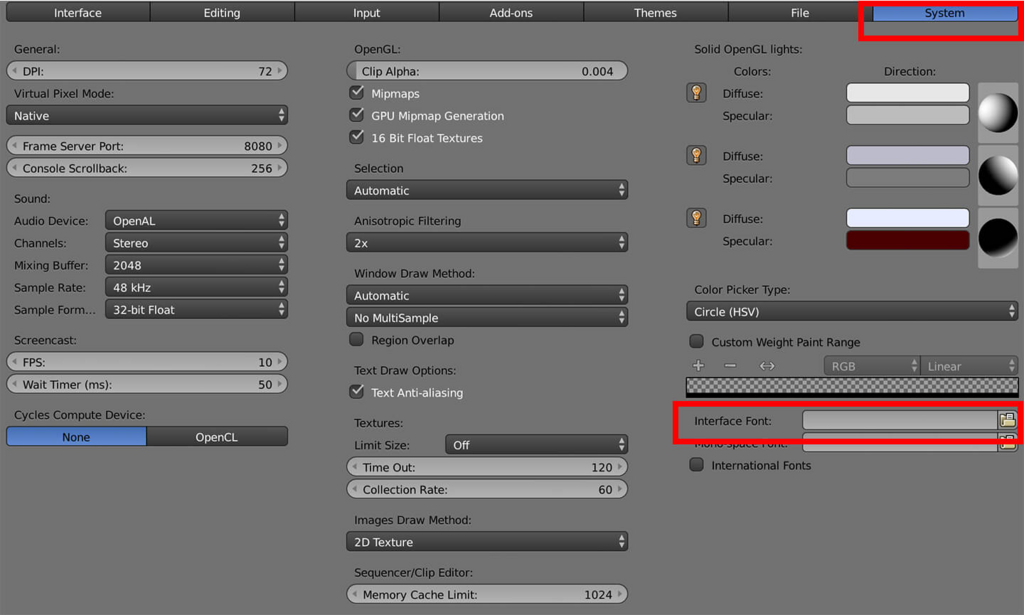Viewport: 1024px width, 615px height.
Task: Enable International Fonts checkbox
Action: pyautogui.click(x=697, y=464)
